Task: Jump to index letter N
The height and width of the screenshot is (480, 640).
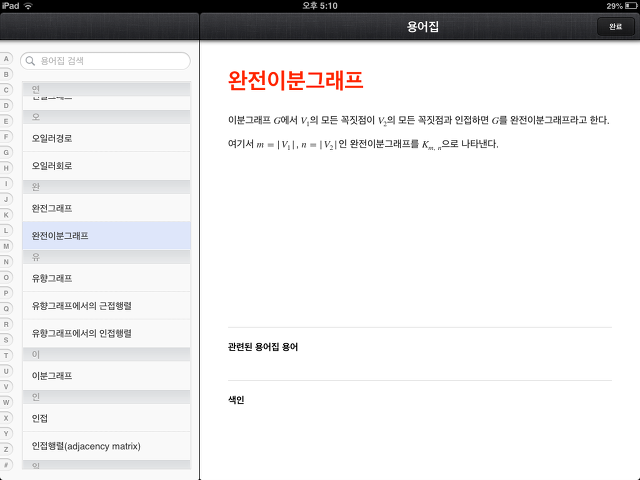Action: (6, 262)
